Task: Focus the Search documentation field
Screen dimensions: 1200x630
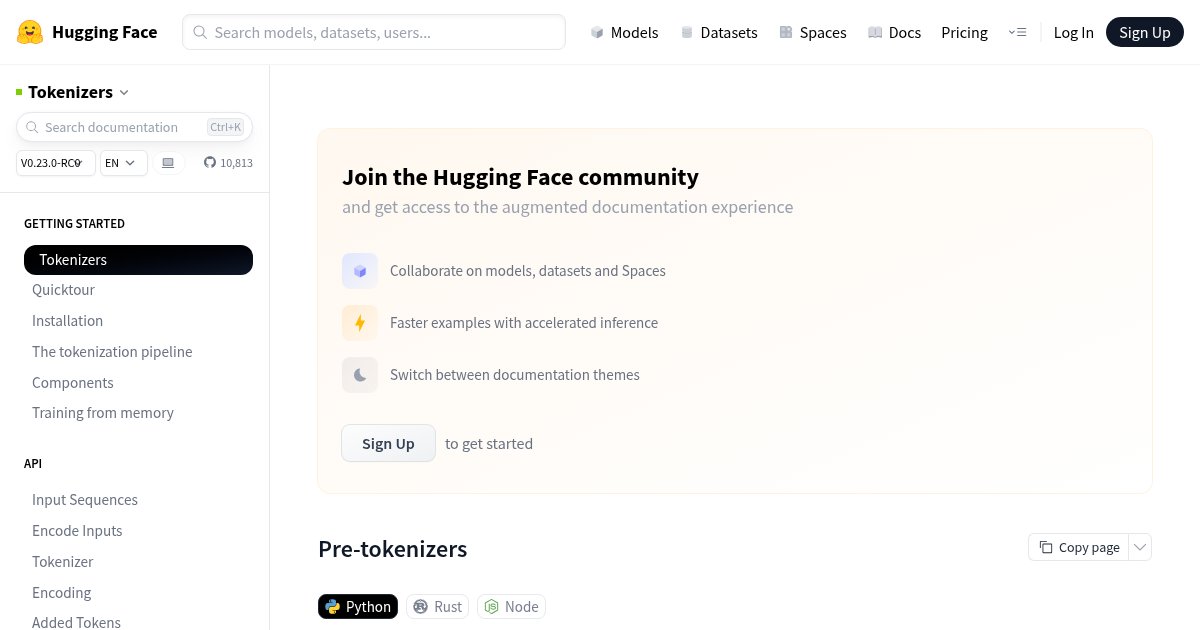Action: click(134, 127)
